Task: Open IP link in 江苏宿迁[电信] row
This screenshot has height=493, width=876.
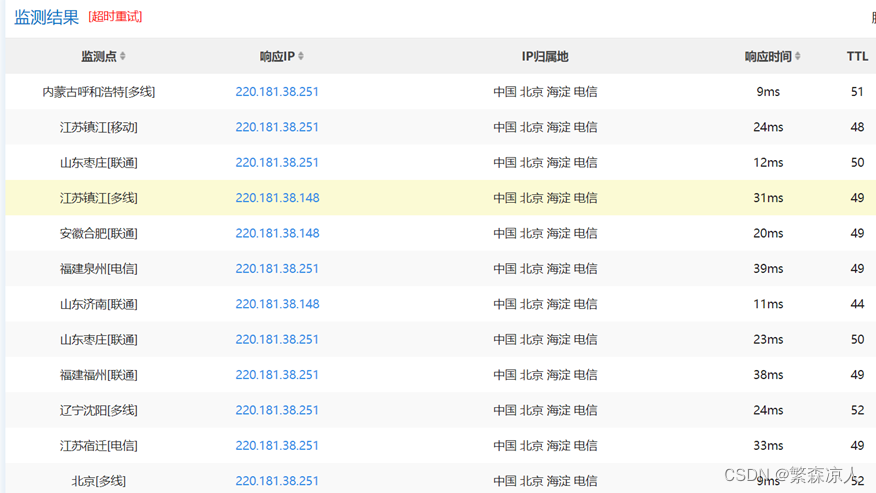Action: click(x=277, y=445)
